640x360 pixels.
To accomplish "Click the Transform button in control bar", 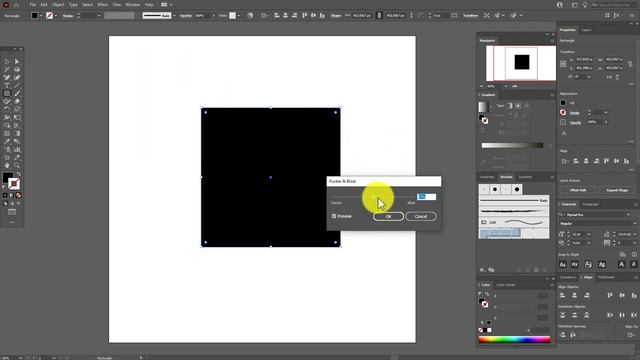I will [x=470, y=16].
